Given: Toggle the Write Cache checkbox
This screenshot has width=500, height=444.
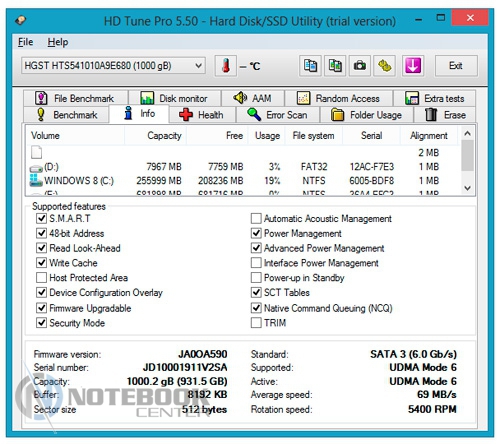Looking at the screenshot, I should coord(41,263).
